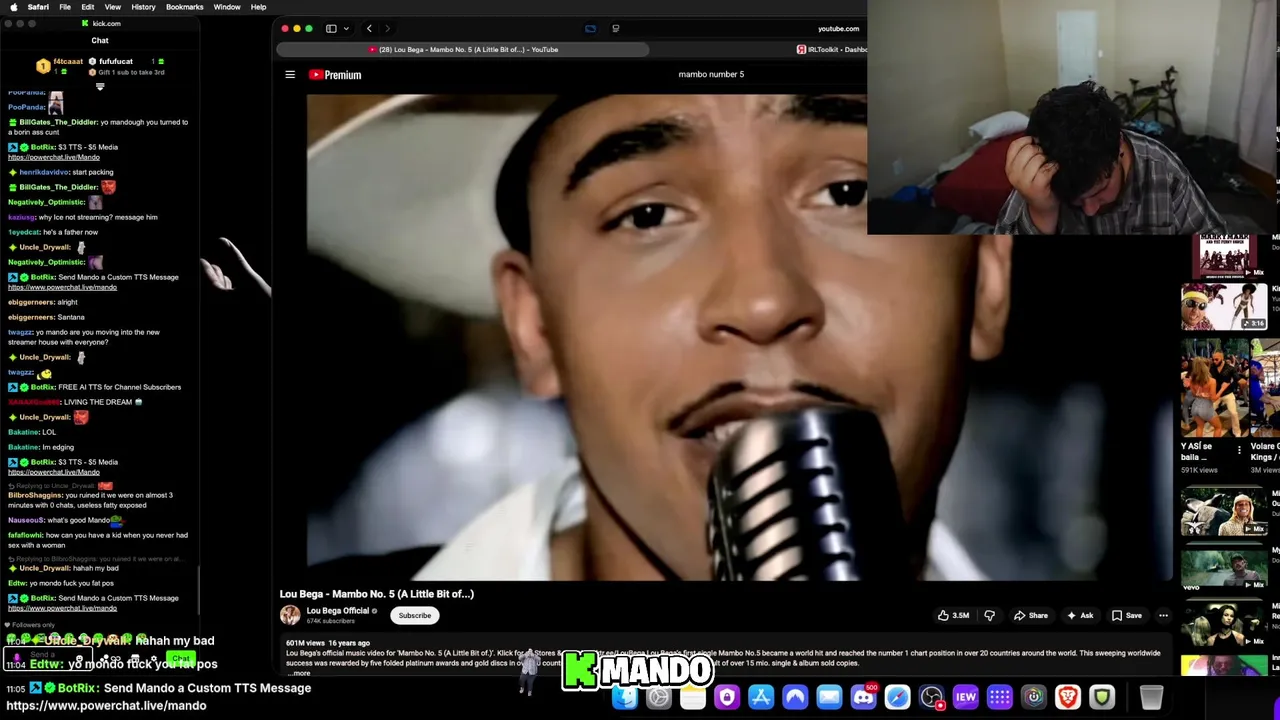Open green shield app in Dock
Image resolution: width=1280 pixels, height=720 pixels.
pyautogui.click(x=1101, y=697)
